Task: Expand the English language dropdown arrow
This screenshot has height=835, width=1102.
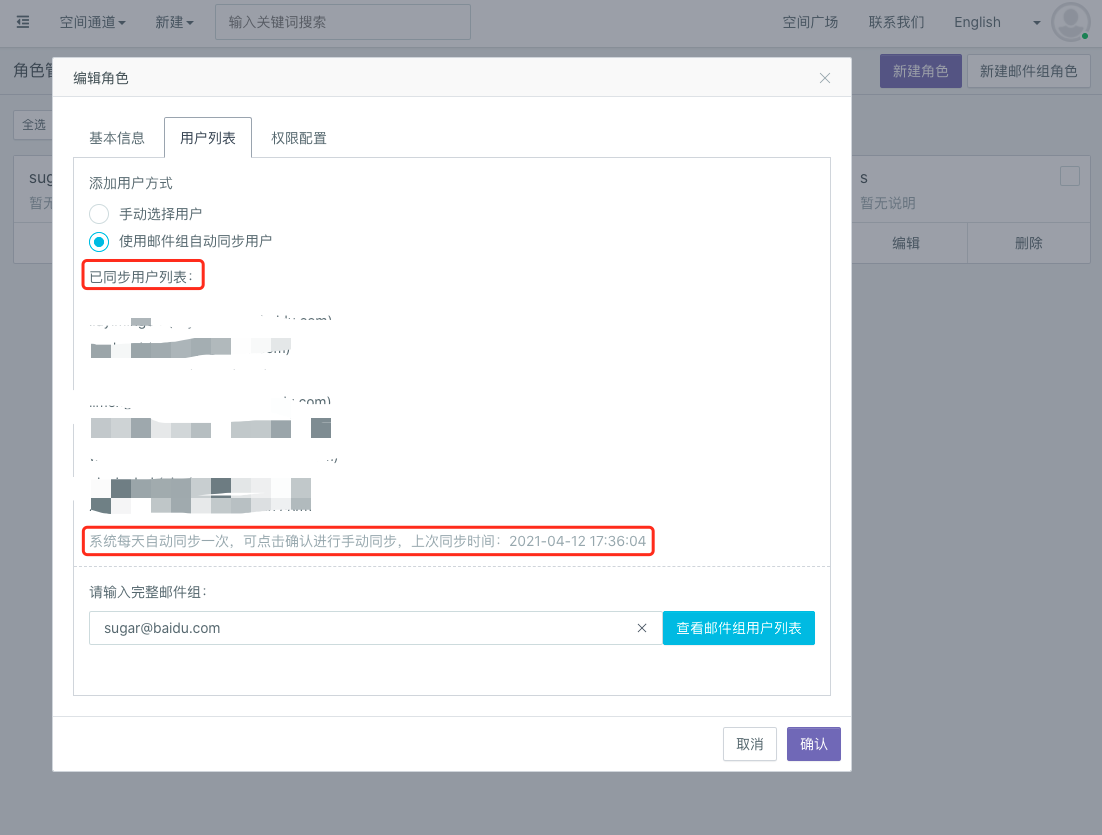Action: tap(1036, 22)
